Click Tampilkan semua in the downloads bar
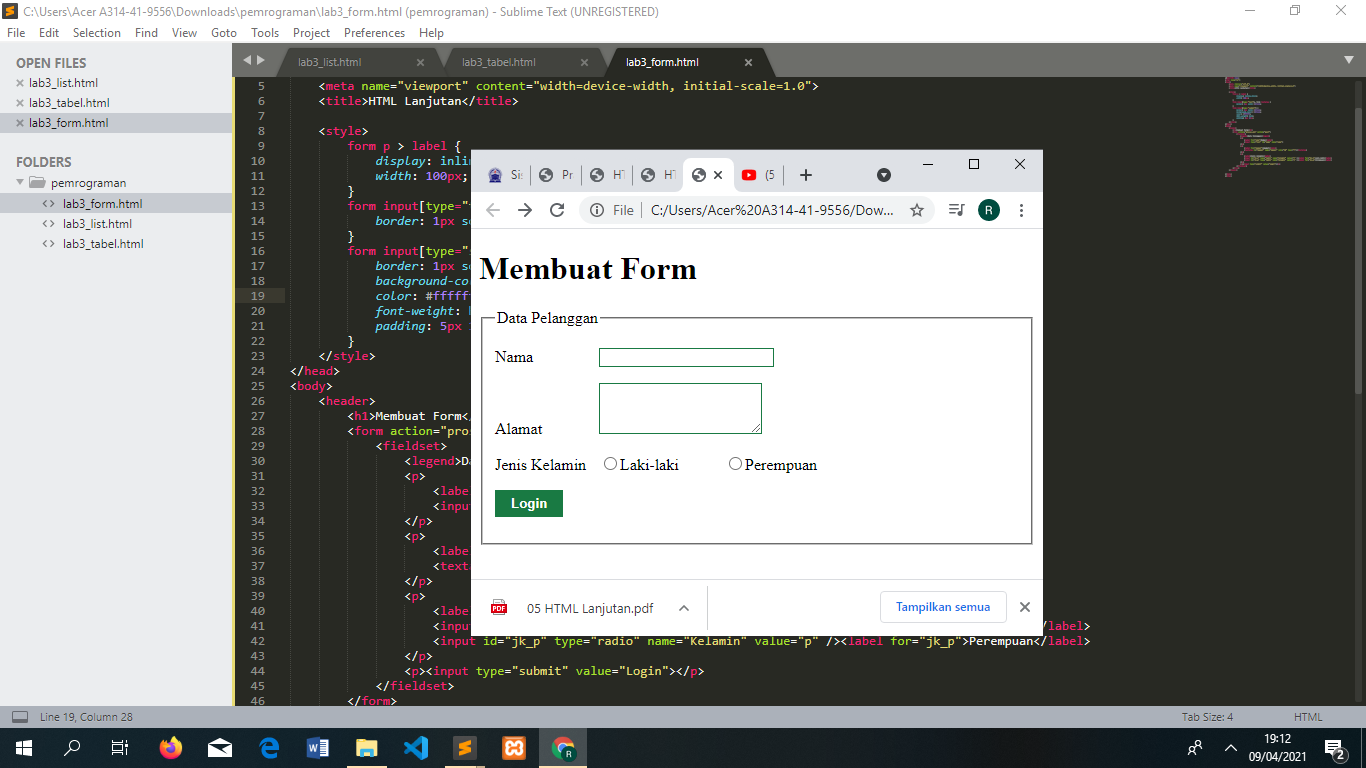Image resolution: width=1366 pixels, height=768 pixels. 941,607
